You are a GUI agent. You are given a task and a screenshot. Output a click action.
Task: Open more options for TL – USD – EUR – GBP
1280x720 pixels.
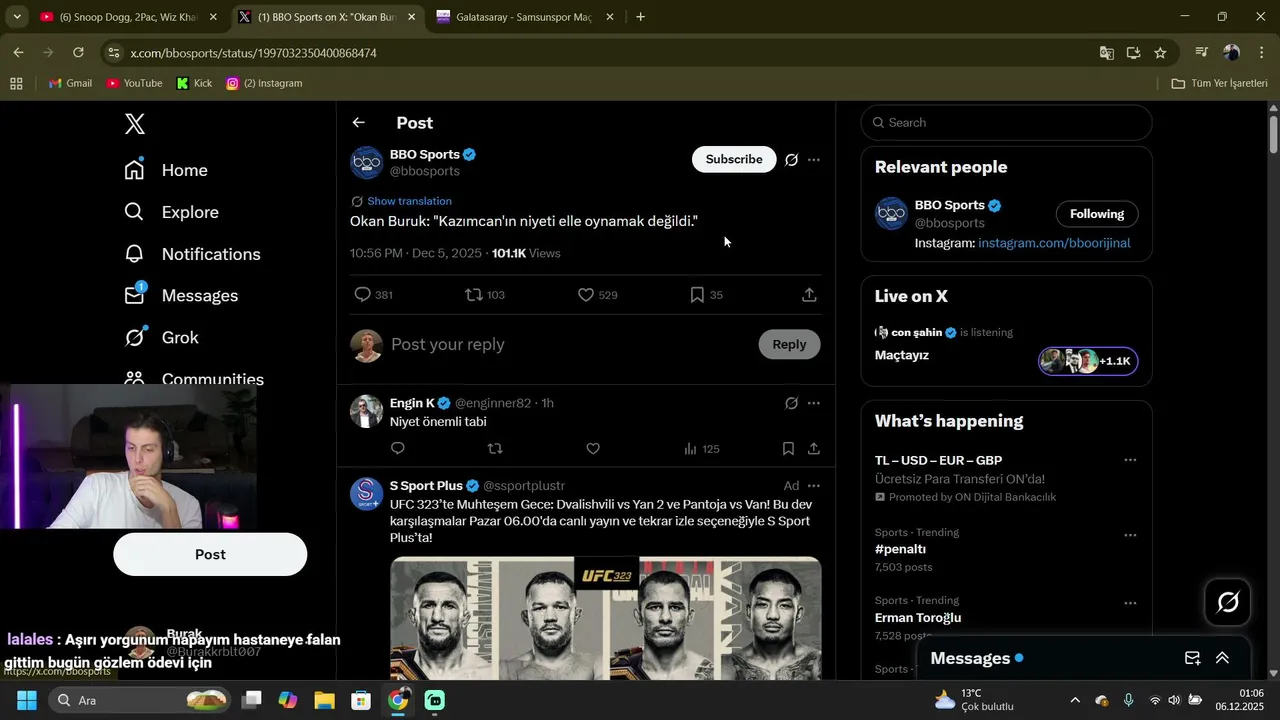(x=1130, y=460)
